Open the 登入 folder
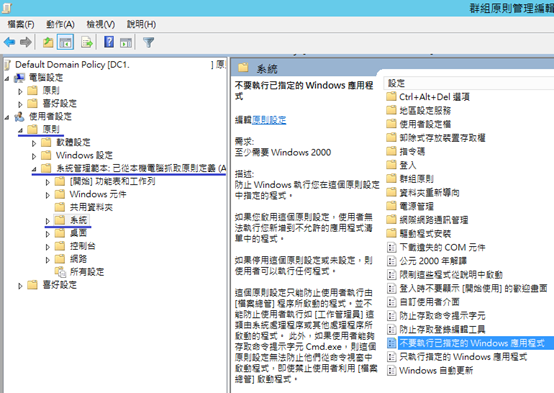 408,165
